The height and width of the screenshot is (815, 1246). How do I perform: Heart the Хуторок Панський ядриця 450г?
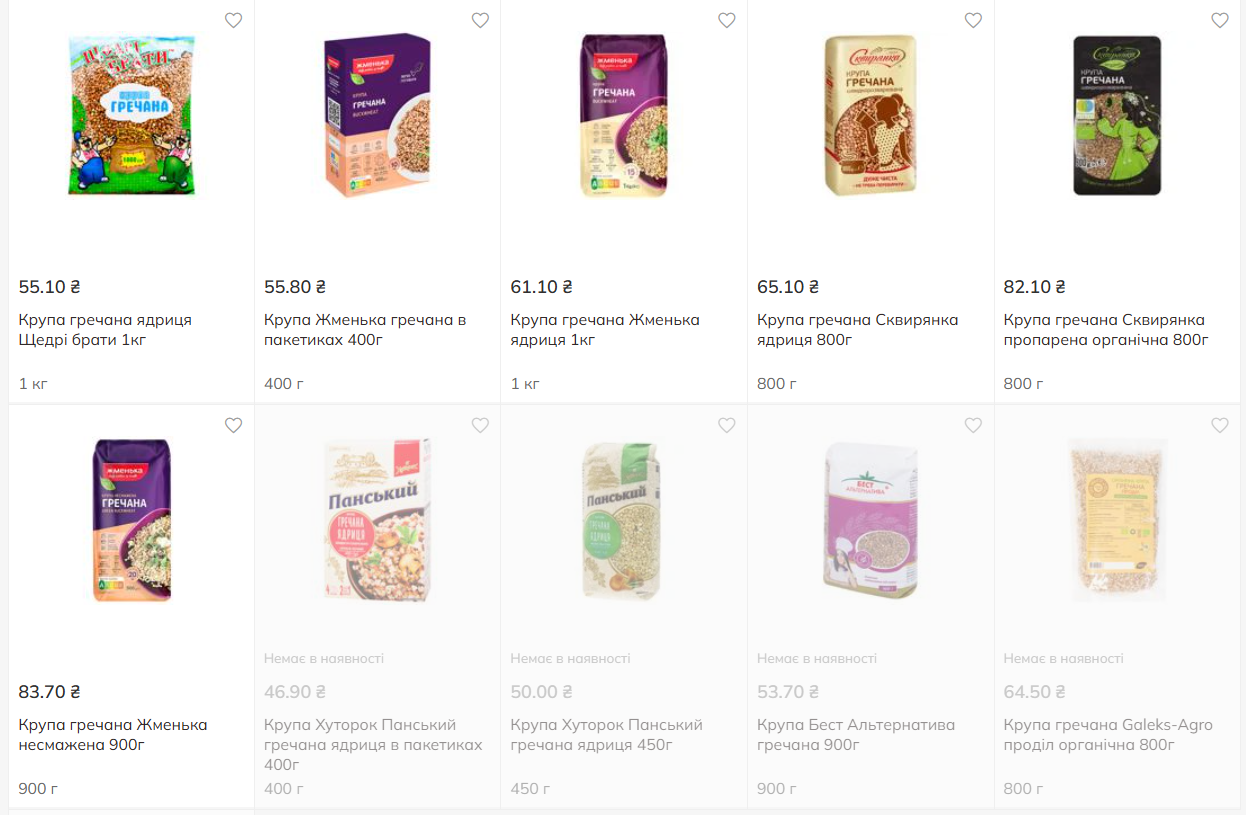pyautogui.click(x=727, y=425)
